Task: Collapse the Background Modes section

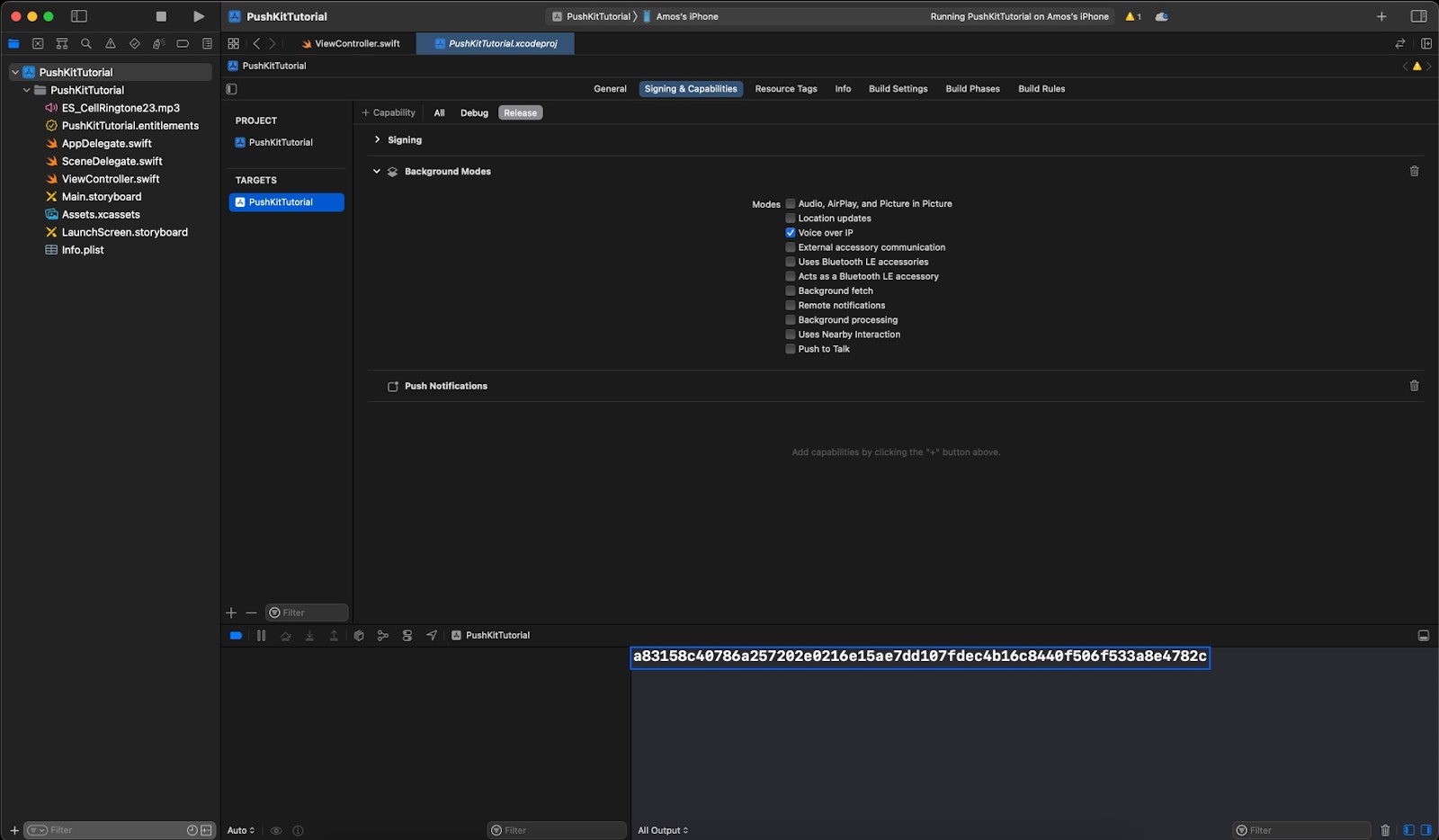Action: pos(377,172)
